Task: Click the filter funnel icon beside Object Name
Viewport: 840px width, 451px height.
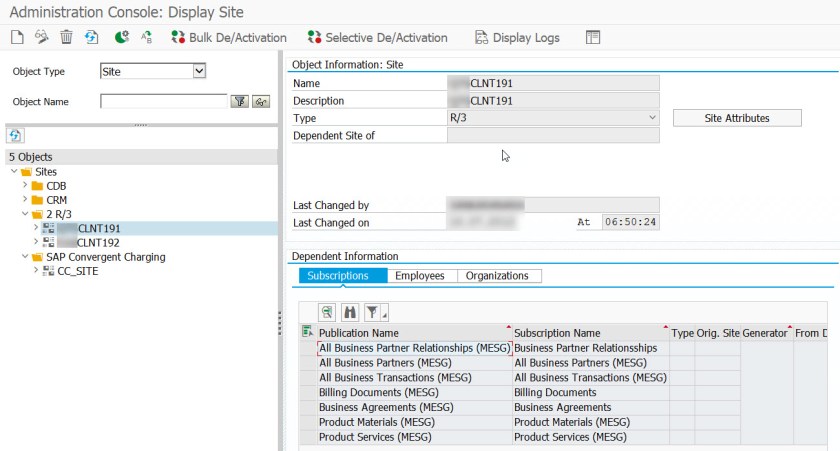Action: (x=239, y=101)
